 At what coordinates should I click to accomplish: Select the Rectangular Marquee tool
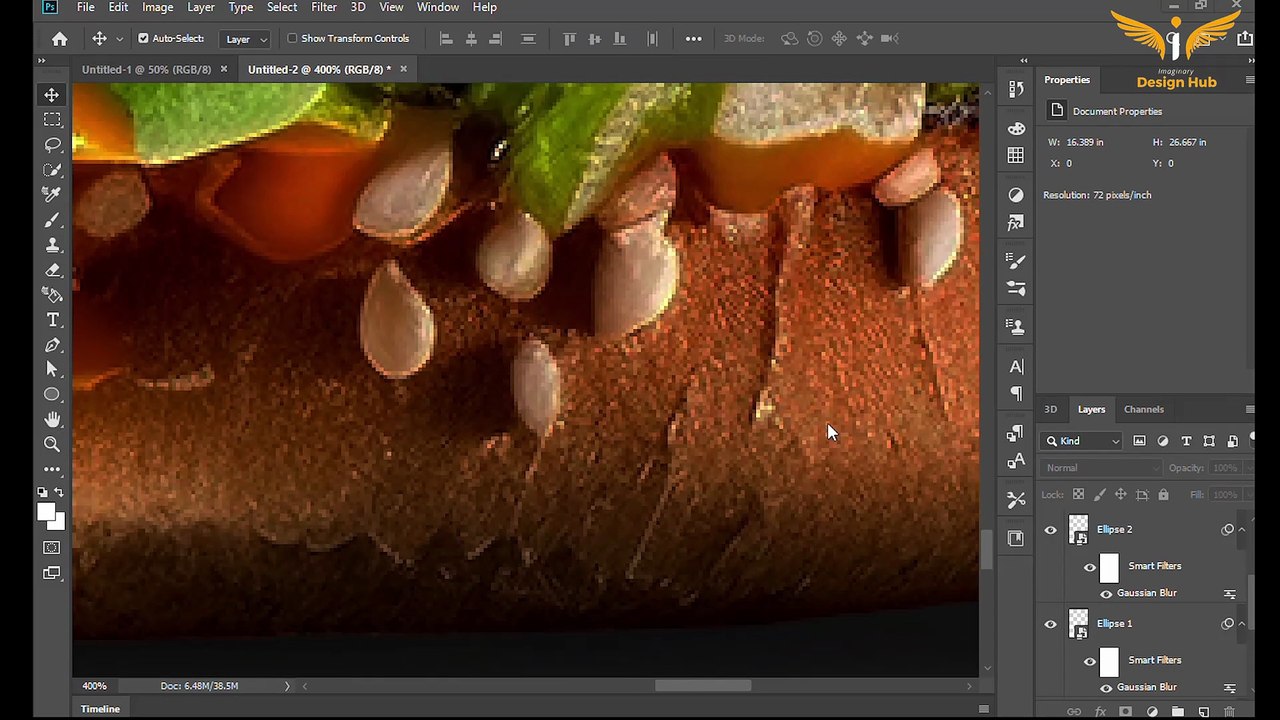click(x=52, y=120)
